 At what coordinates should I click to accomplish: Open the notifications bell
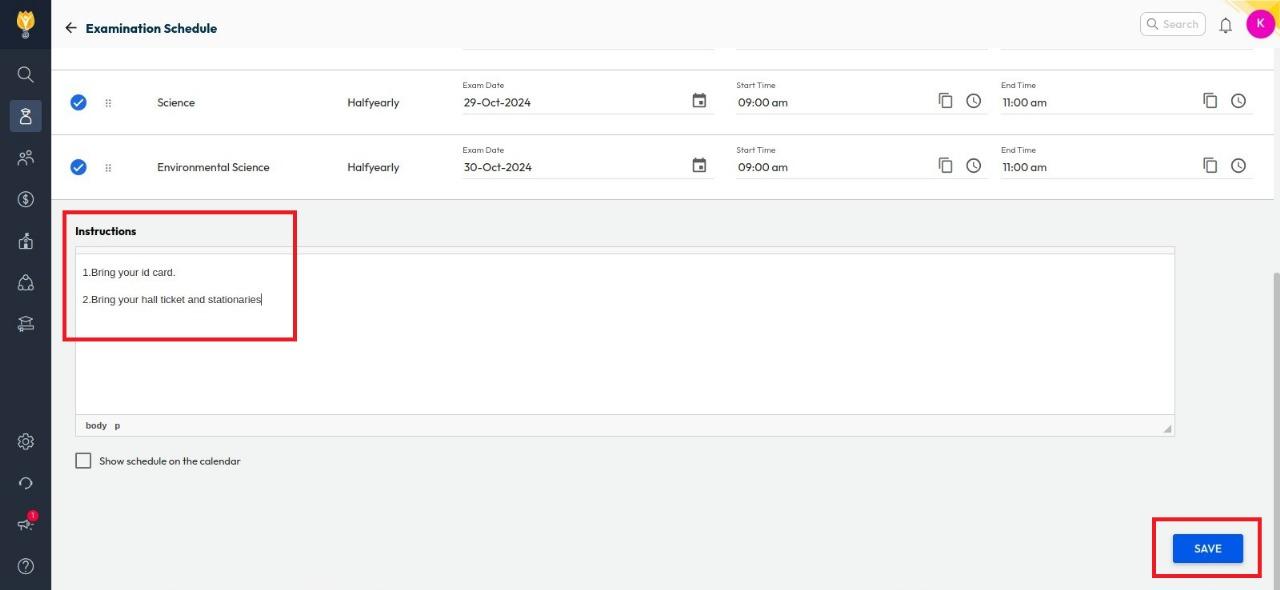pos(1225,26)
